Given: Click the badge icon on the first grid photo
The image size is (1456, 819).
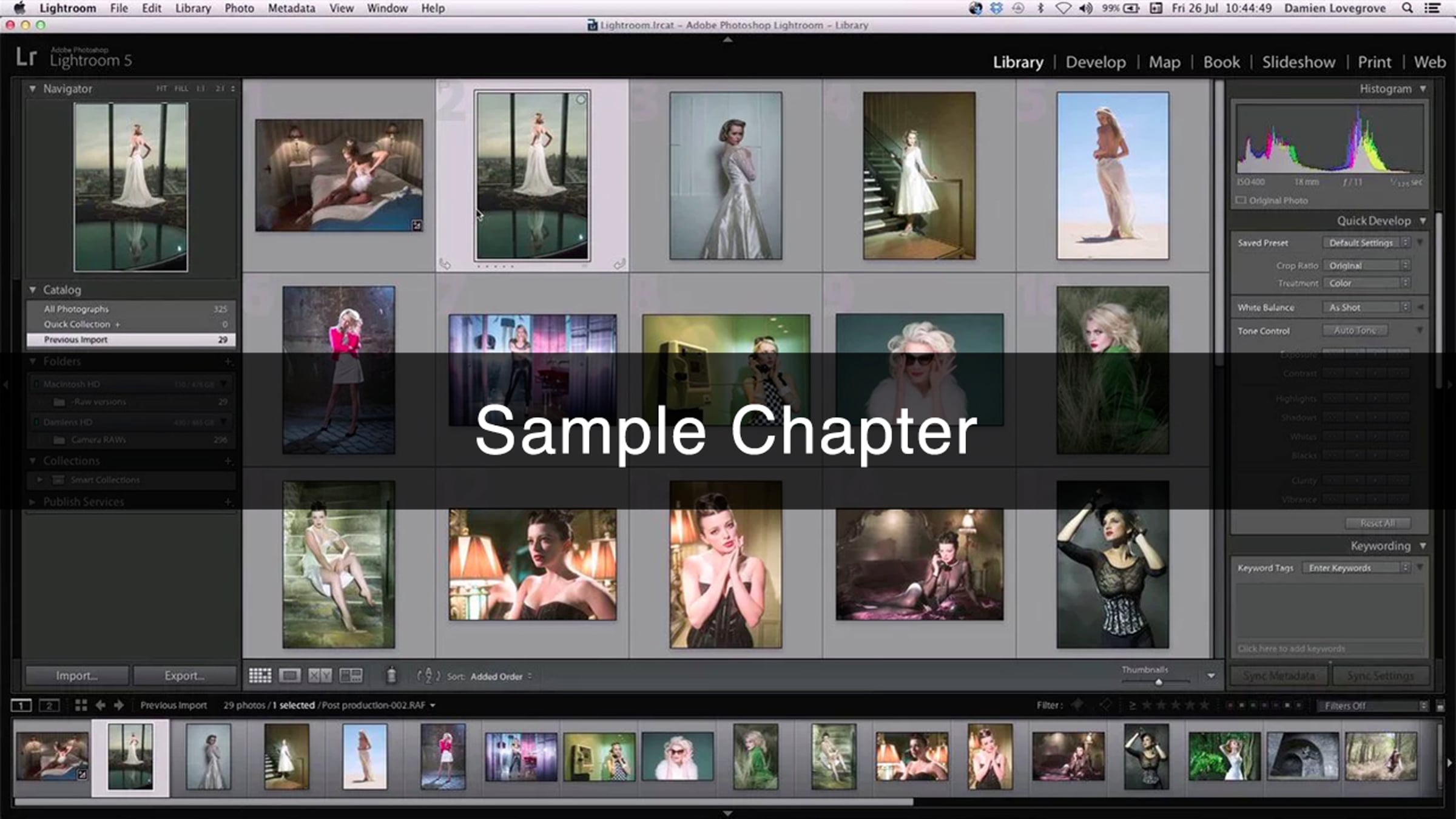Looking at the screenshot, I should 417,226.
